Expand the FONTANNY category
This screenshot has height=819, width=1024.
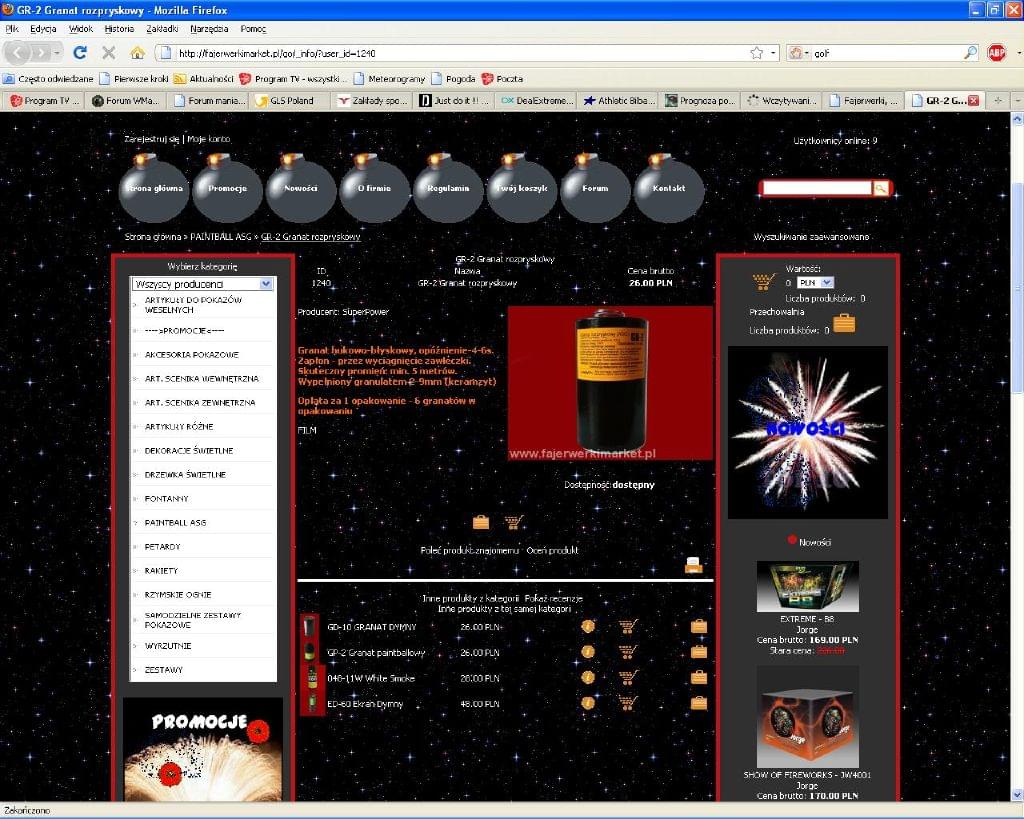click(166, 498)
